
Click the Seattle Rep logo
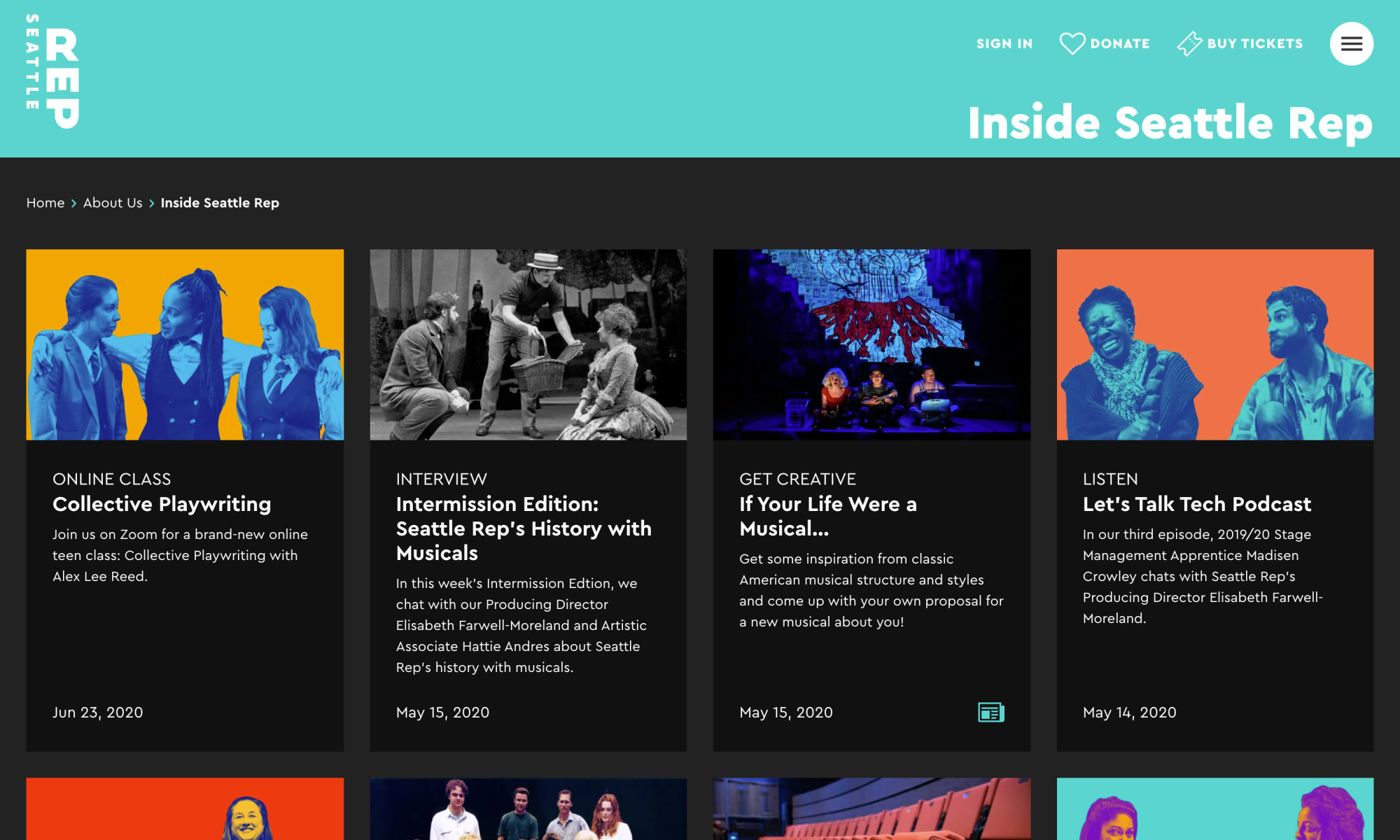(52, 71)
